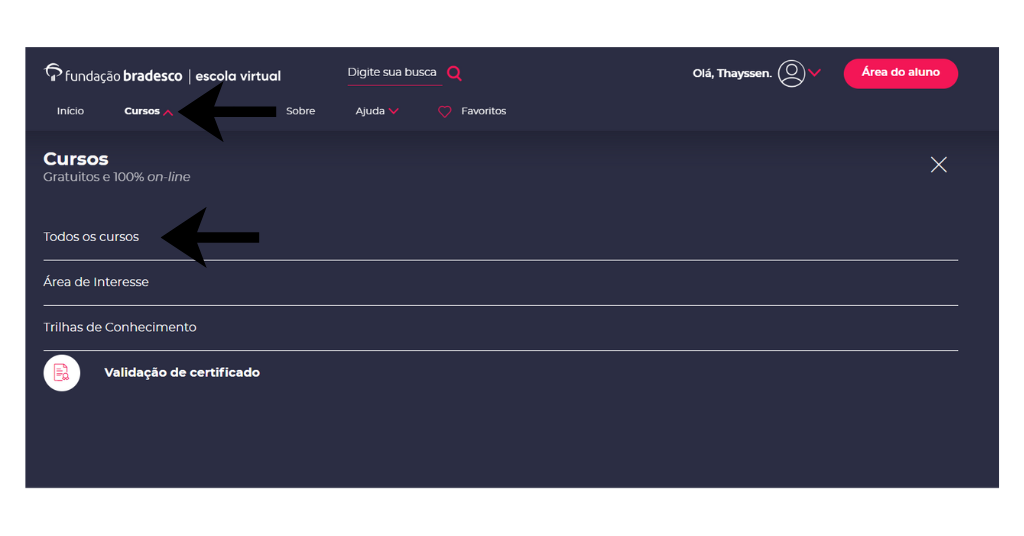The width and height of the screenshot is (1024, 536).
Task: Collapse the Cursos menu using its chevron
Action: 168,112
